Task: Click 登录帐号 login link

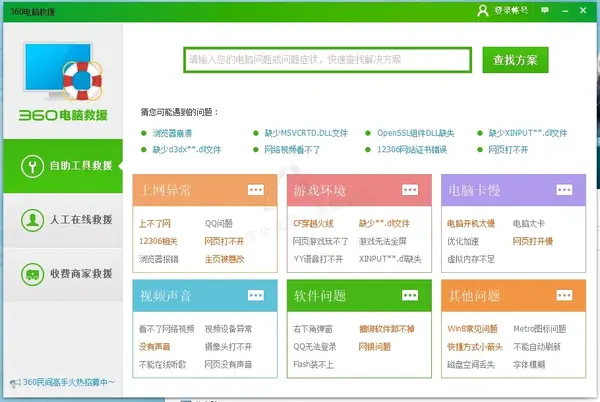Action: pos(511,10)
